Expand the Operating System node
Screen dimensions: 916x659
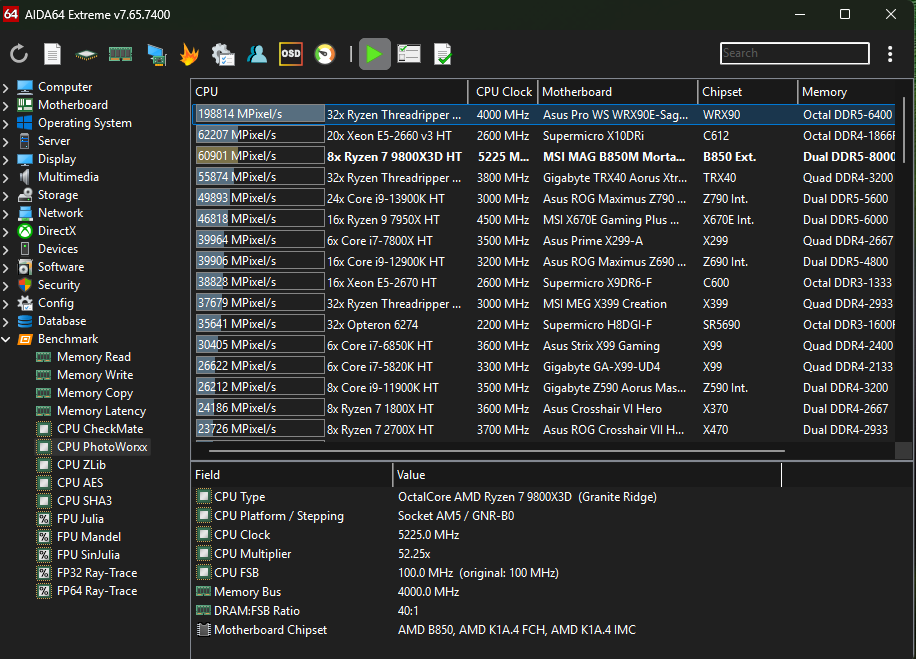[x=6, y=124]
